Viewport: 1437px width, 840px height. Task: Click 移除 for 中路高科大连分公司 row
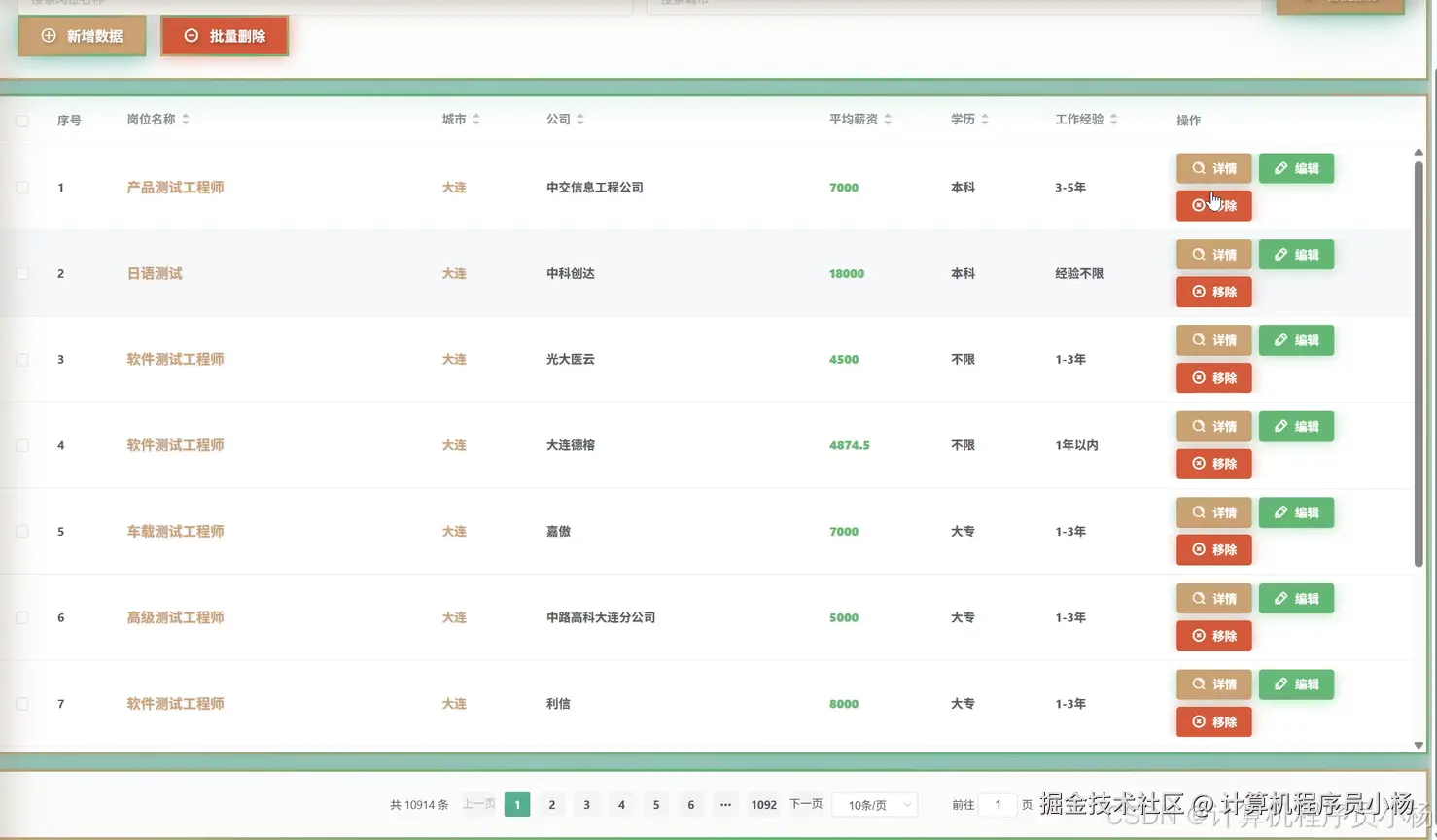(1214, 636)
